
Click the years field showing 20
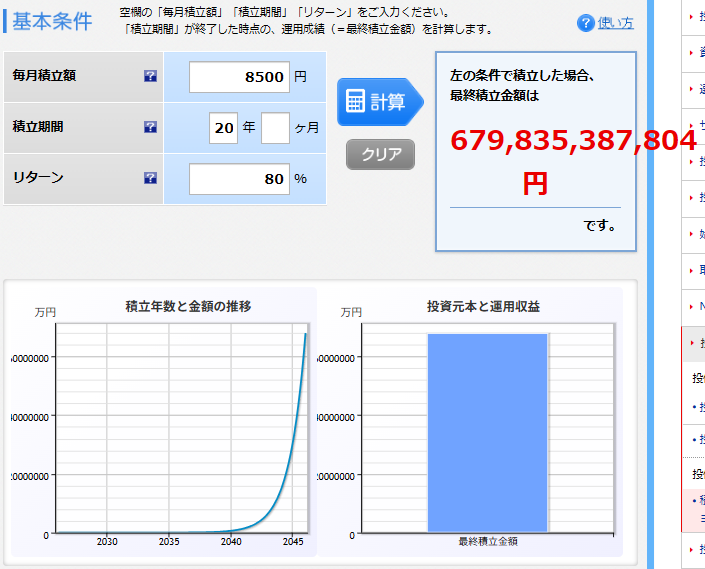click(224, 128)
